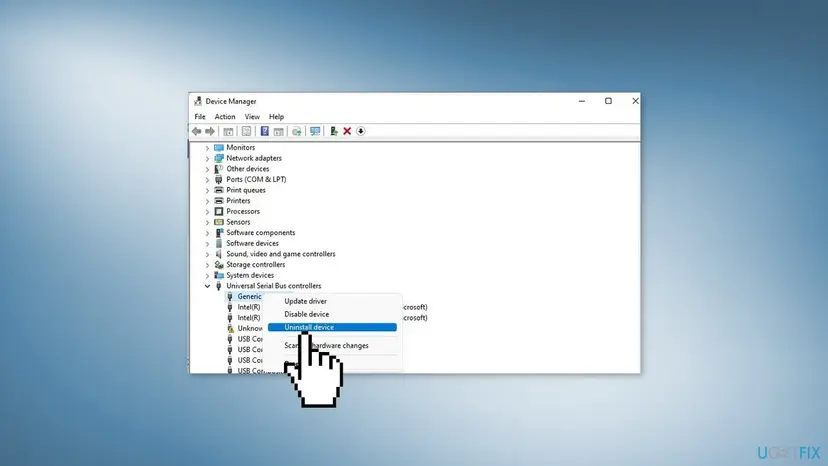The width and height of the screenshot is (828, 466).
Task: Click the Device Manager title bar icon
Action: pos(198,101)
